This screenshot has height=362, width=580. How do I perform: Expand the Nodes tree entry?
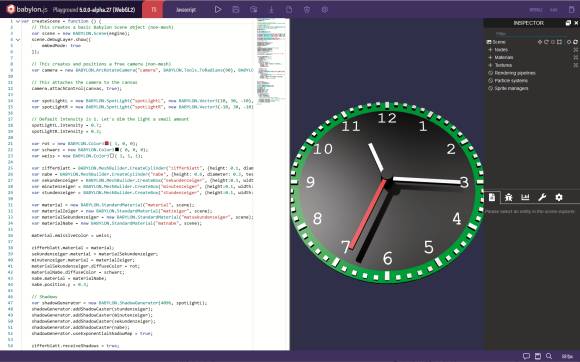490,50
